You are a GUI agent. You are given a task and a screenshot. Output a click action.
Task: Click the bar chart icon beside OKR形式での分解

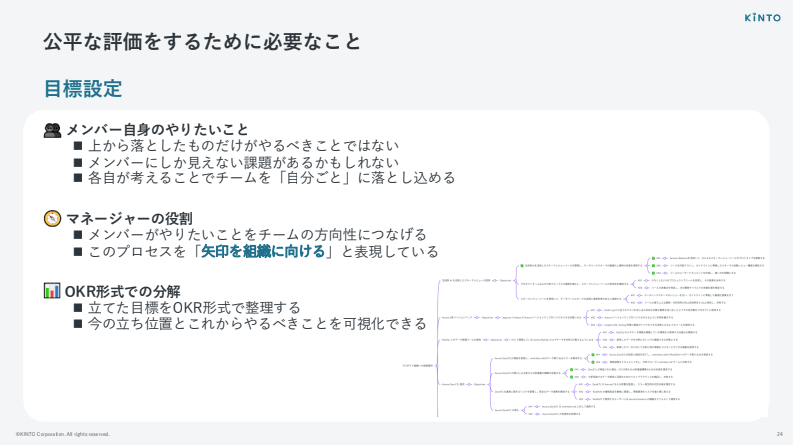[x=52, y=291]
